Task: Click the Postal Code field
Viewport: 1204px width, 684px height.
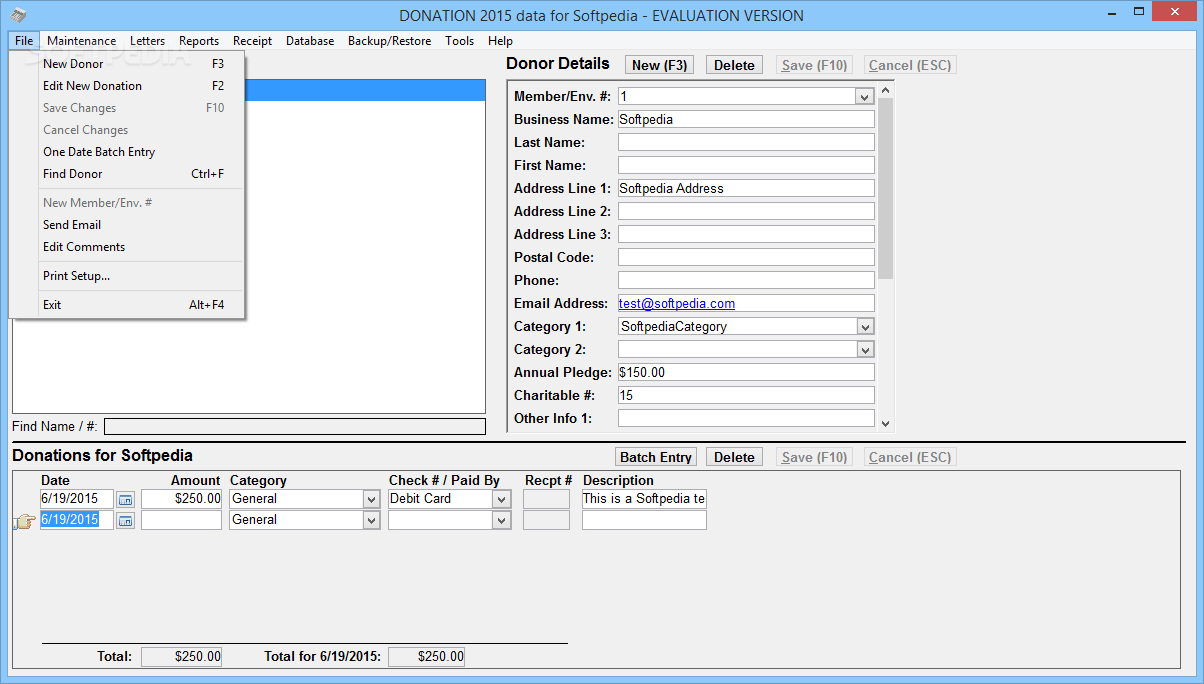Action: [746, 257]
